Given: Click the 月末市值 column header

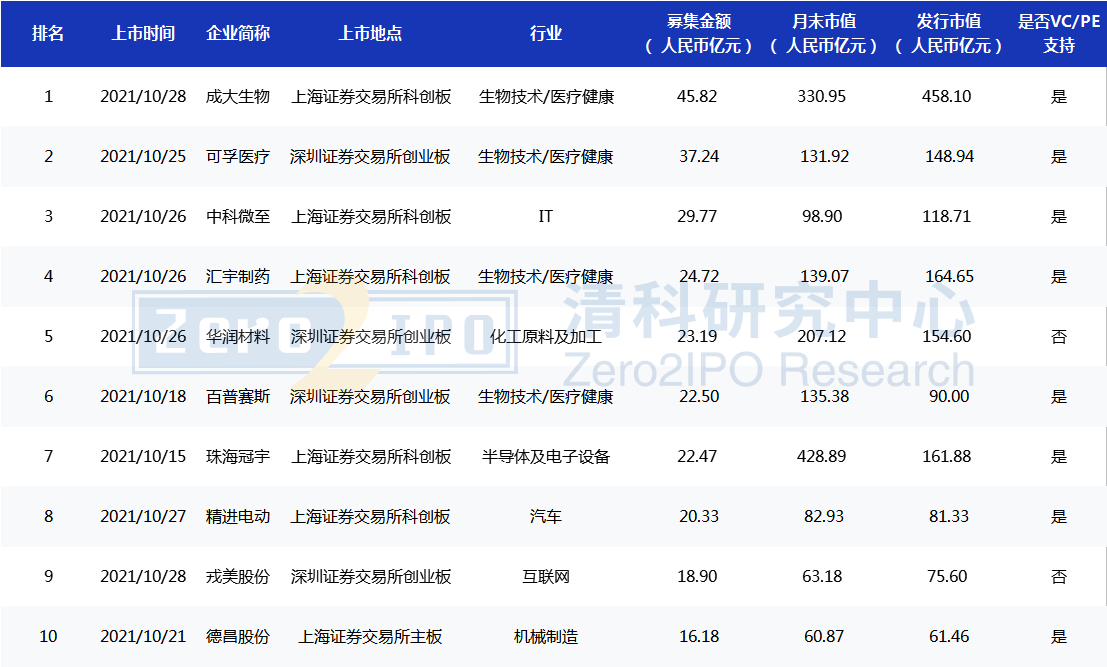Looking at the screenshot, I should tap(824, 33).
